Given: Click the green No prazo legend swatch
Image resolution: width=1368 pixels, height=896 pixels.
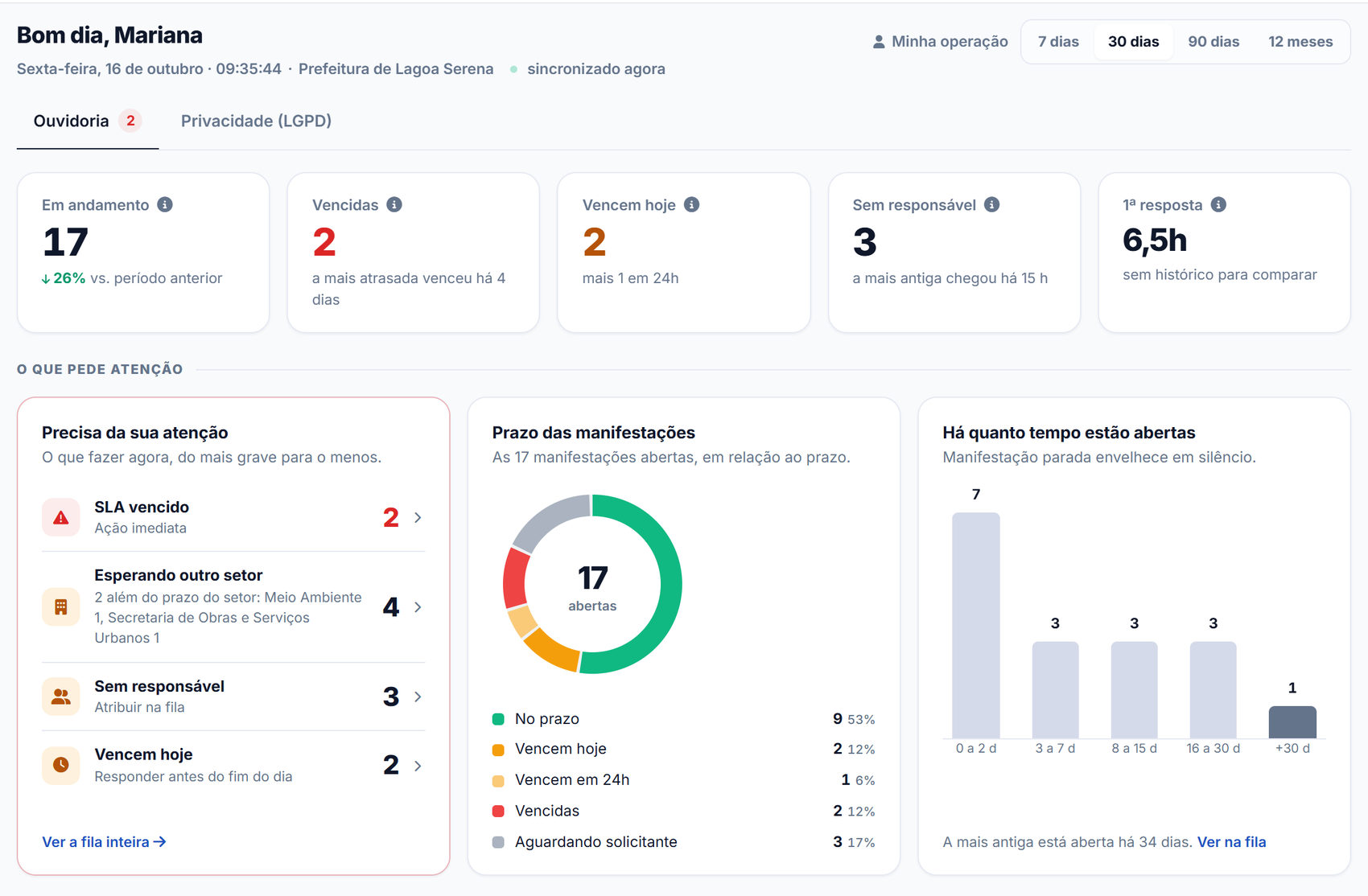Looking at the screenshot, I should coord(498,719).
